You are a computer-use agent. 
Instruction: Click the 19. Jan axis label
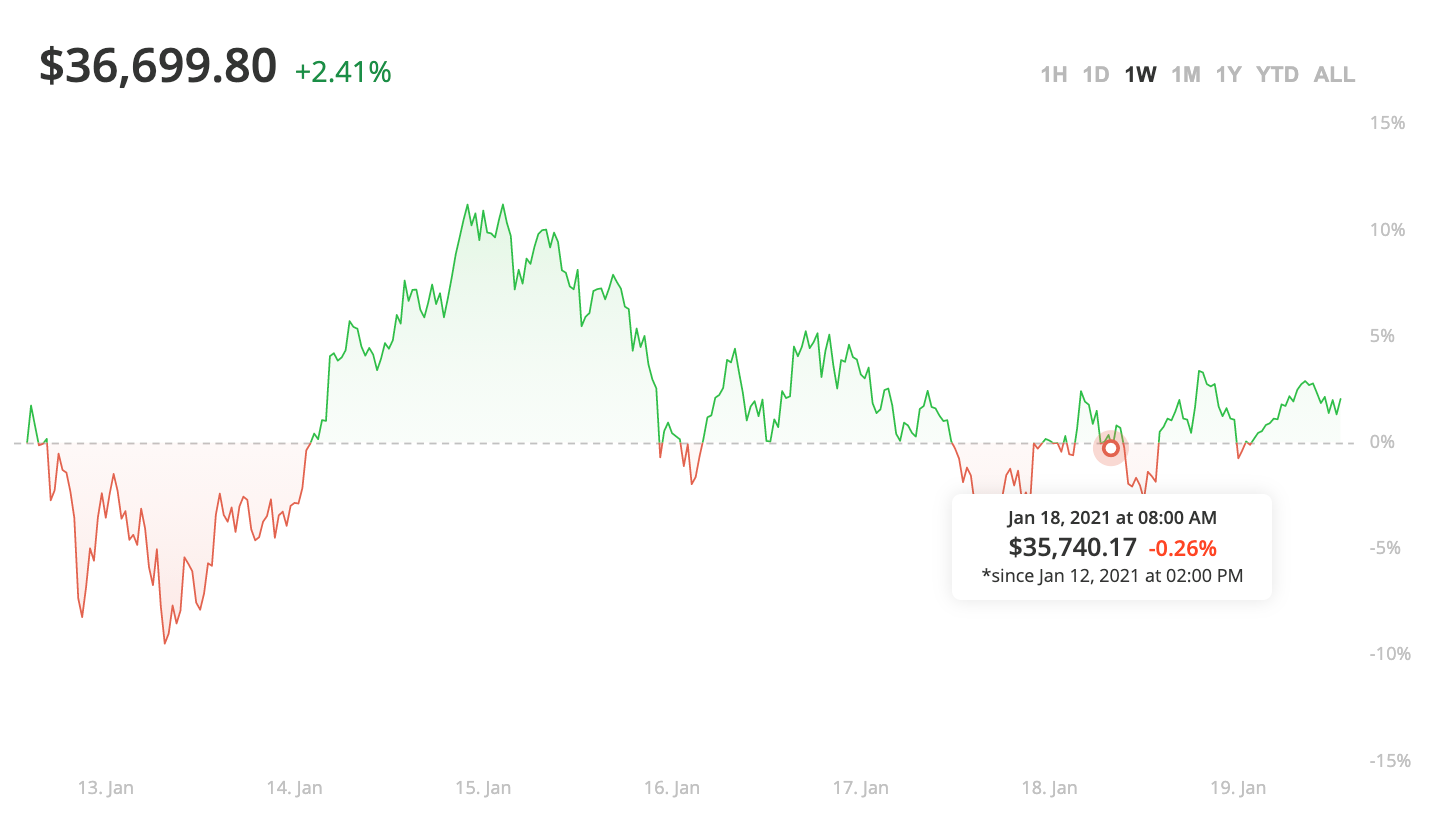(x=1237, y=788)
